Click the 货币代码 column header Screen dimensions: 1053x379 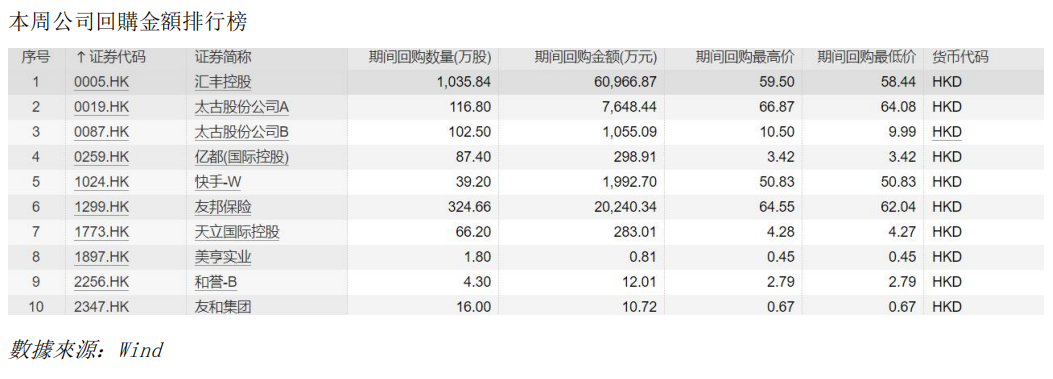click(960, 58)
